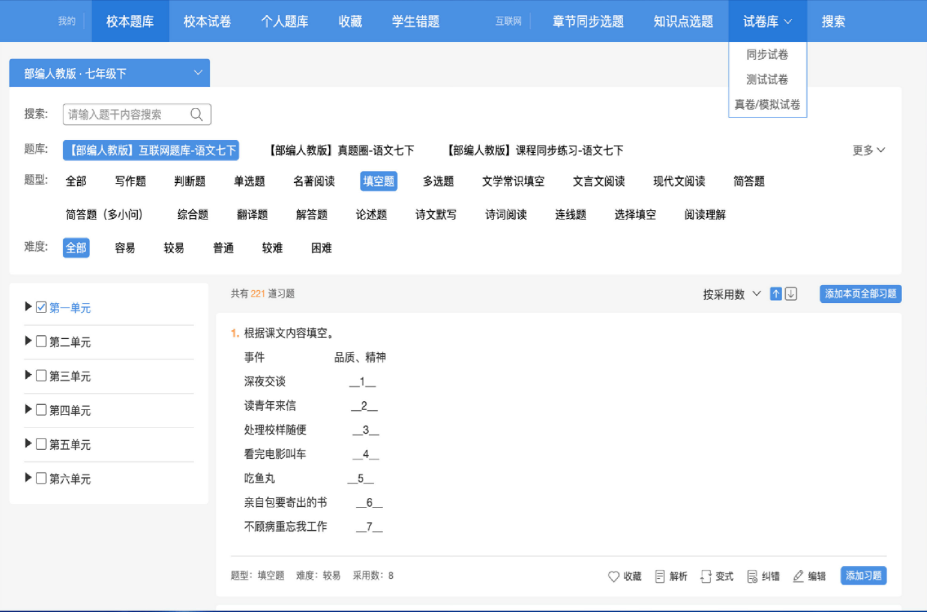Expand the 更多 question bank list

(868, 151)
